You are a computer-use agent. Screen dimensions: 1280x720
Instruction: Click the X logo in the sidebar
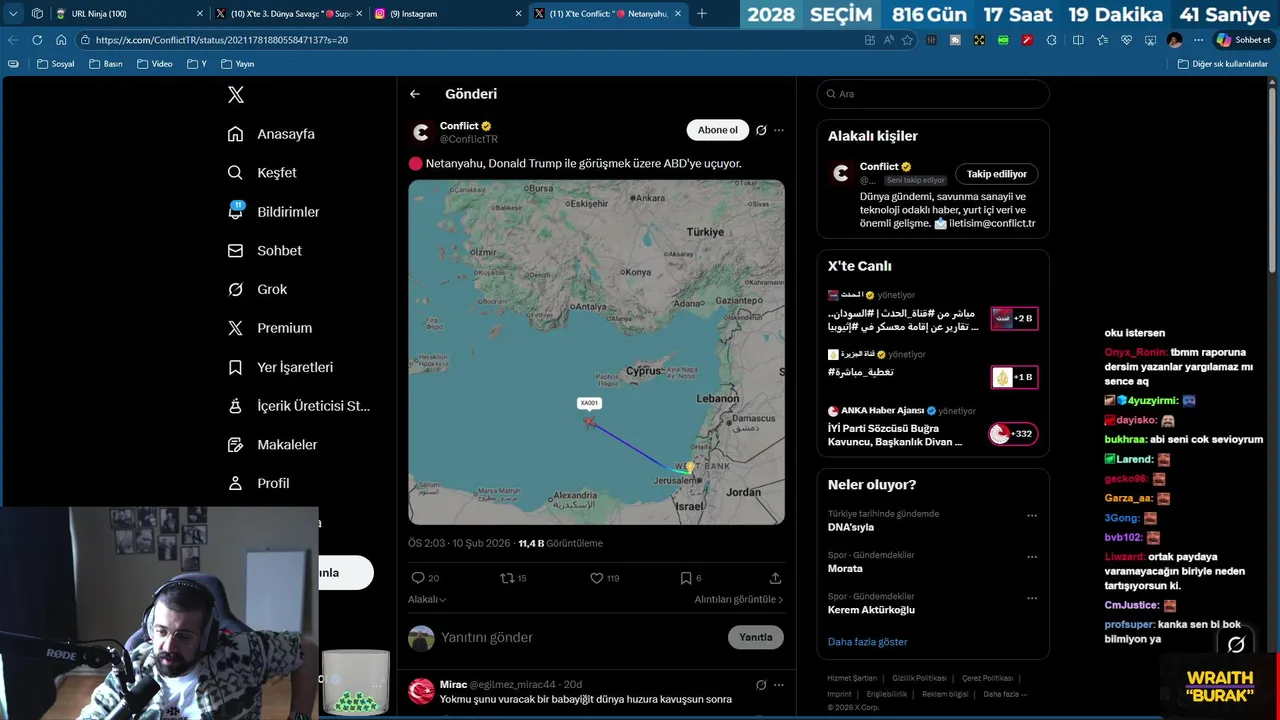236,95
